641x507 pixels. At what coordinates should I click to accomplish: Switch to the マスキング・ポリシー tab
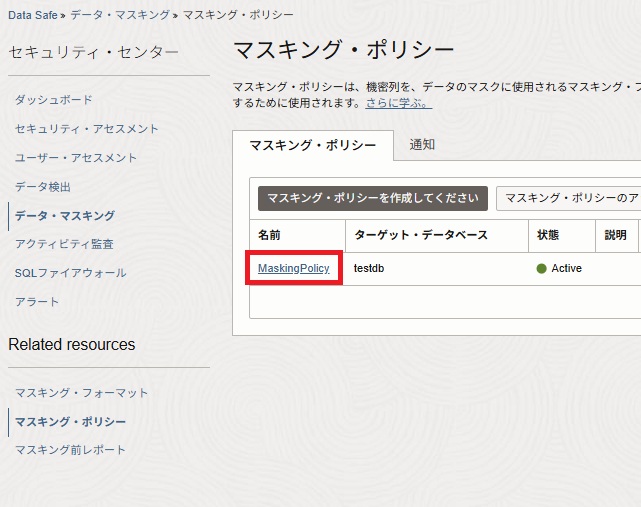click(x=313, y=145)
